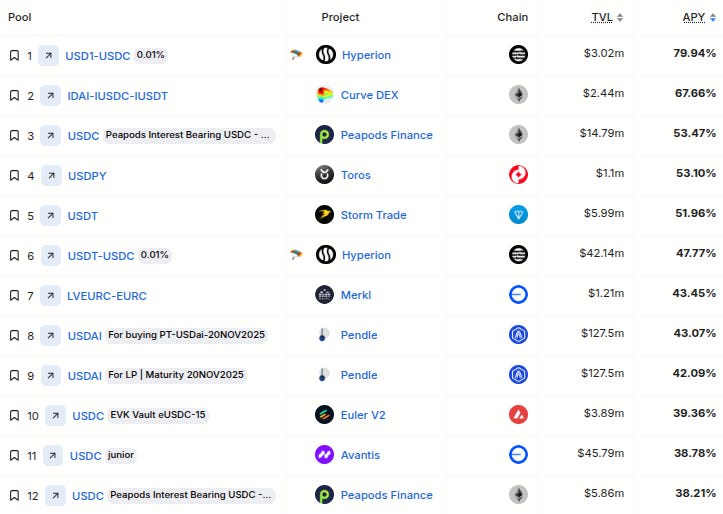Open the LVEURC-EURC pool link
This screenshot has height=514, width=723.
point(107,296)
